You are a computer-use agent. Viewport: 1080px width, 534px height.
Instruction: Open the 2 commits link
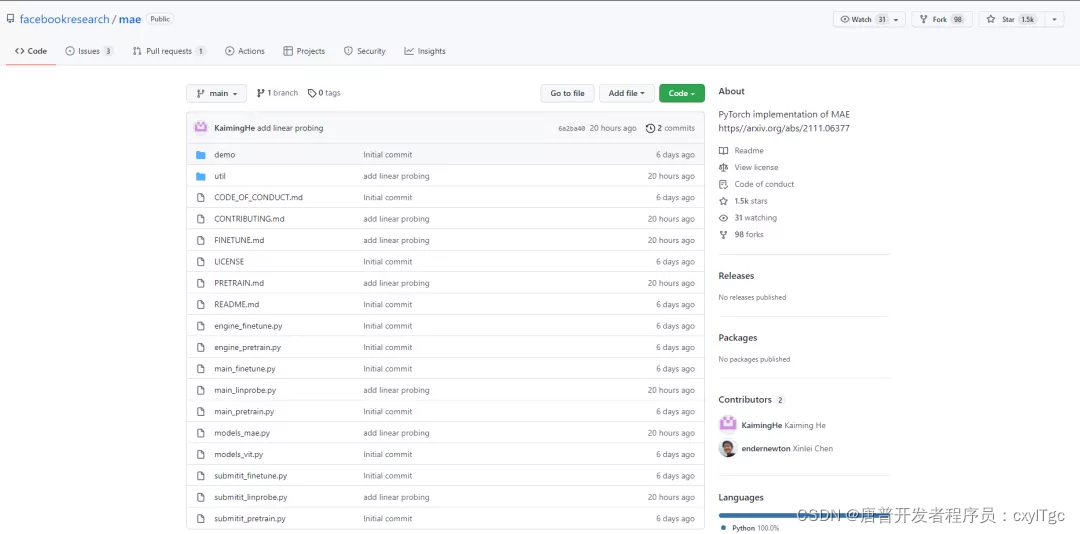point(670,128)
